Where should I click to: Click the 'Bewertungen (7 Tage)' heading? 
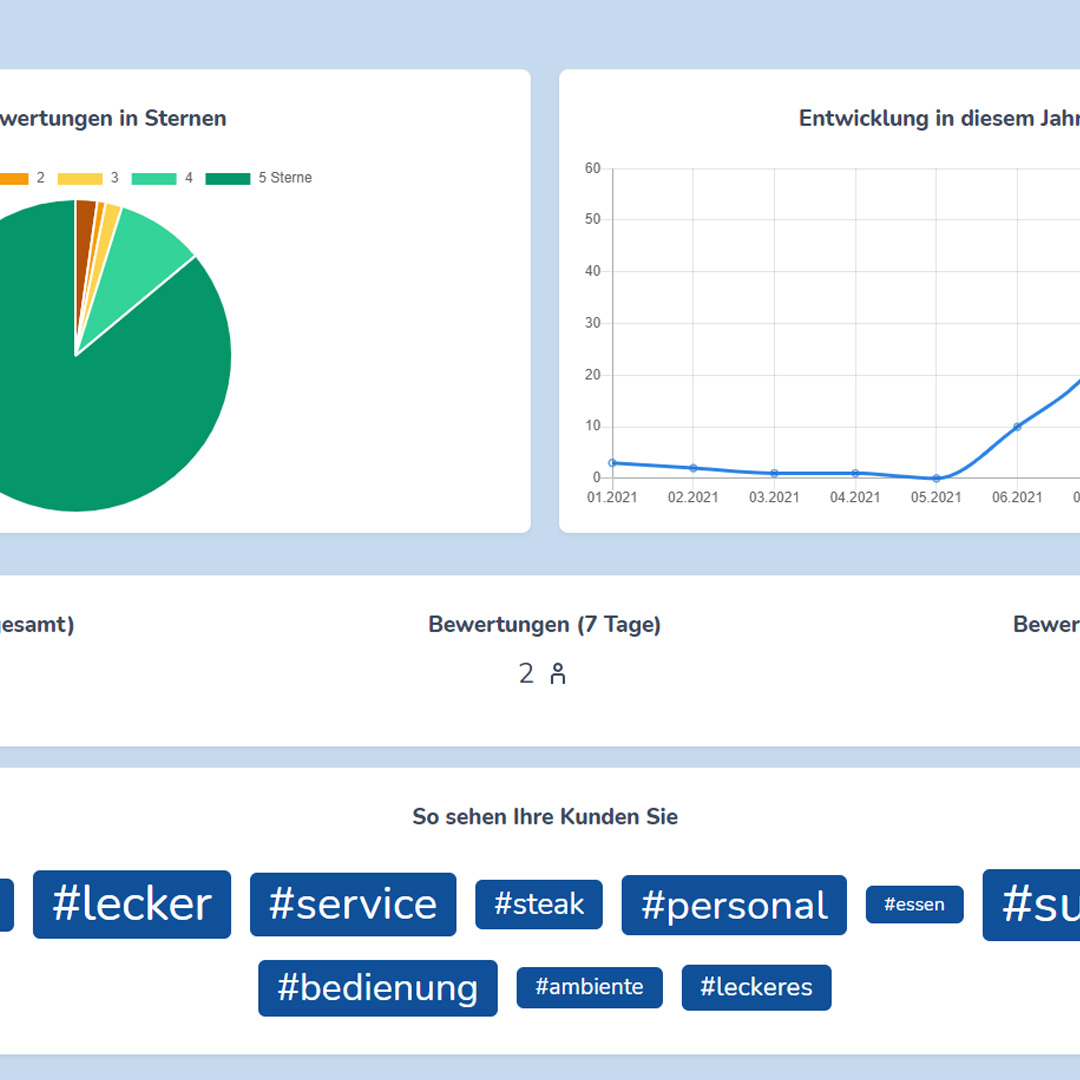click(544, 625)
